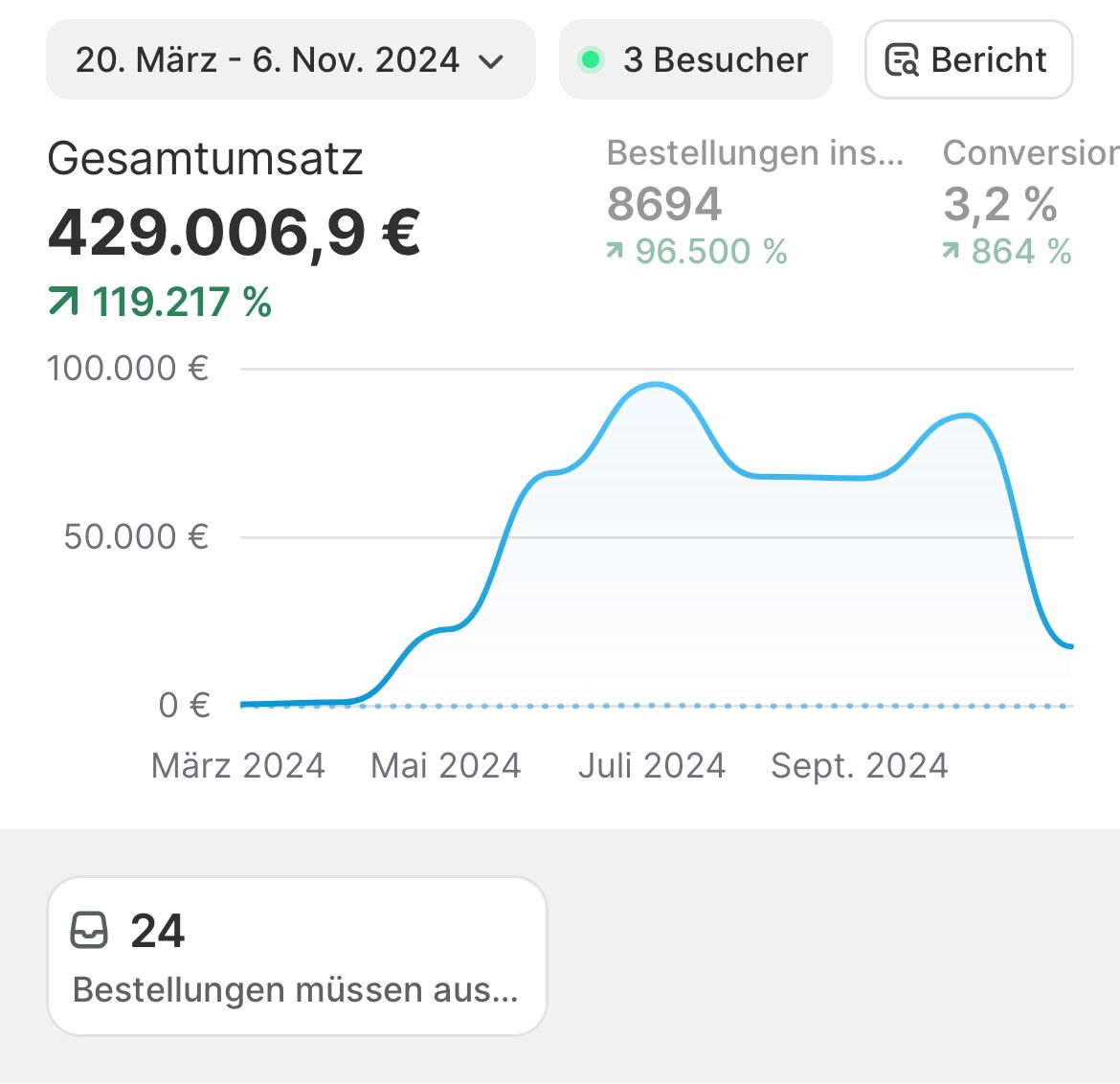Viewport: 1120px width, 1084px height.
Task: Select the Gesamtumsatz metric heading
Action: click(x=205, y=159)
